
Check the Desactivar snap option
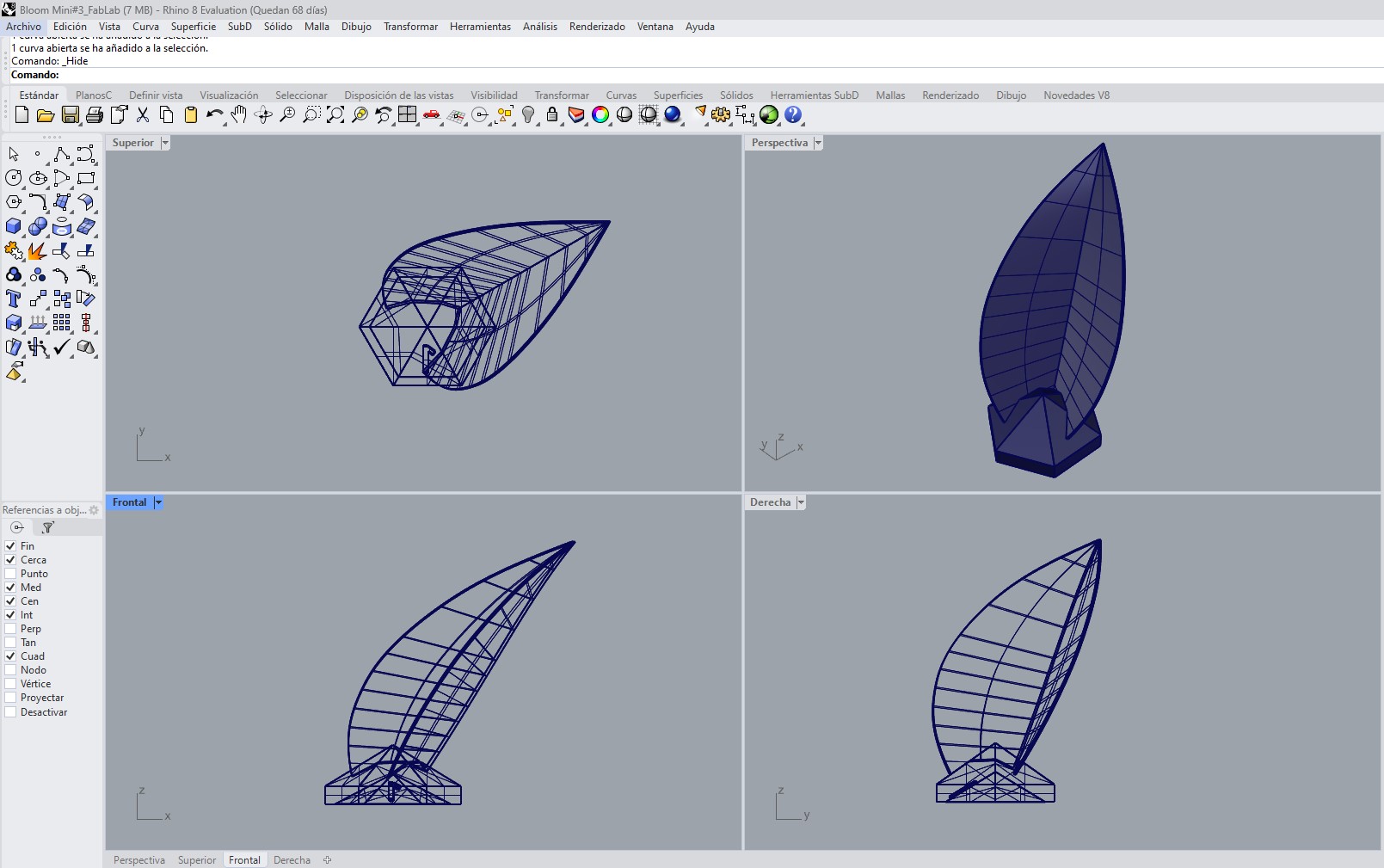(x=9, y=711)
